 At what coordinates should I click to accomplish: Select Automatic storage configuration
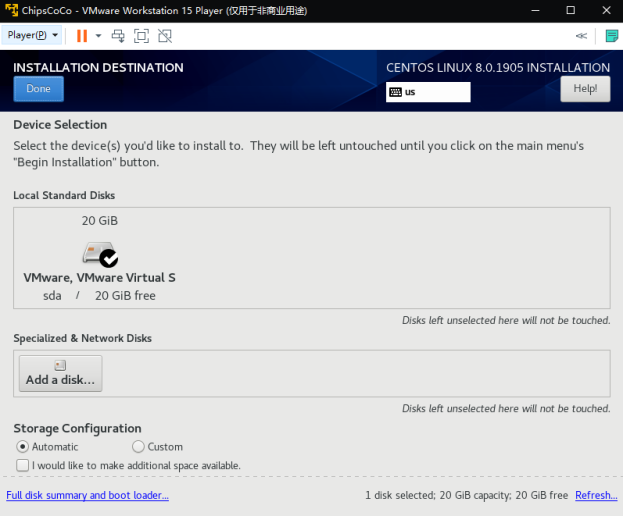pos(23,447)
